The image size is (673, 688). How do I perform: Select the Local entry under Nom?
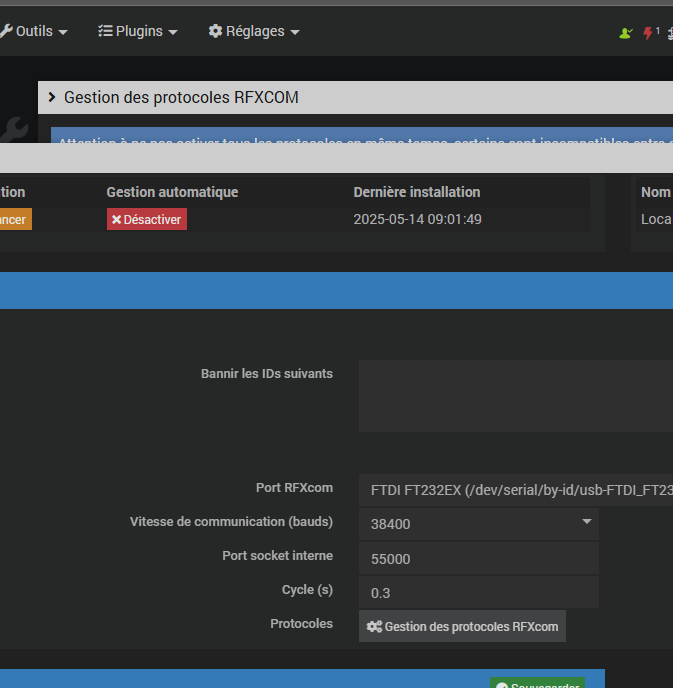point(656,219)
